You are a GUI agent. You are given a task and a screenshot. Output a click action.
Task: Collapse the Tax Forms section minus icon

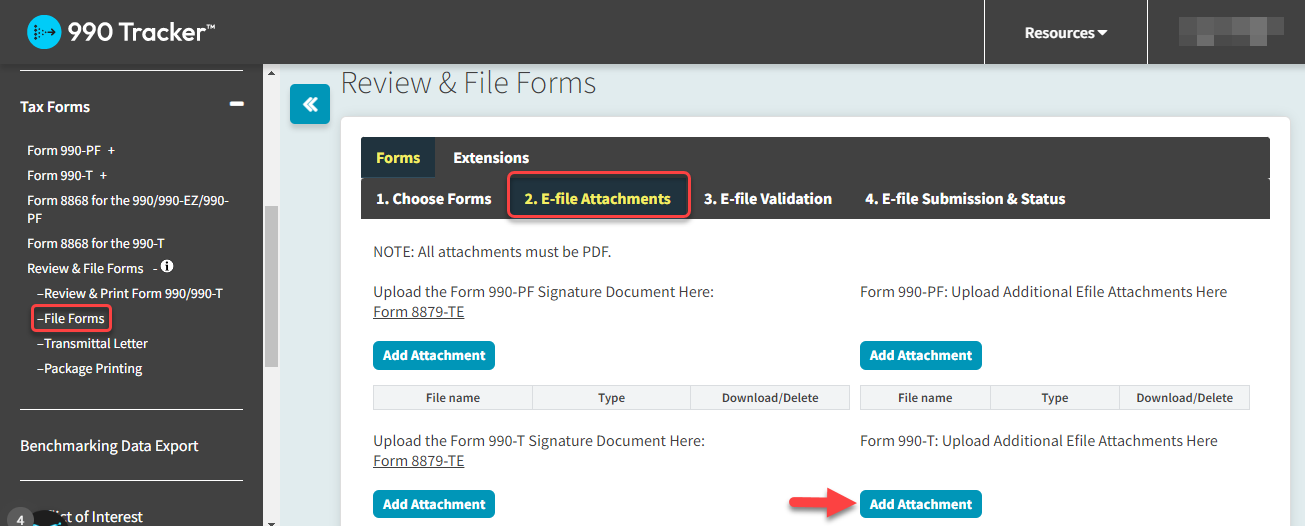237,104
